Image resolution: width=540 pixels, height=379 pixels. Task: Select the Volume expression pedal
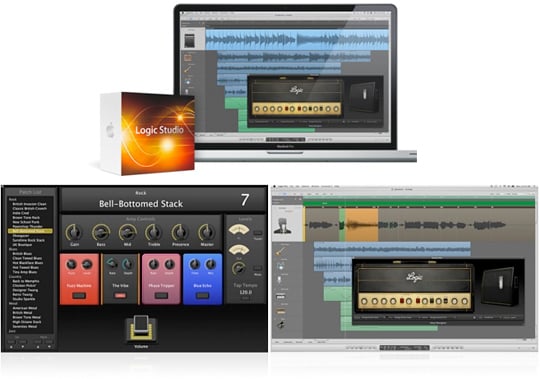point(141,329)
